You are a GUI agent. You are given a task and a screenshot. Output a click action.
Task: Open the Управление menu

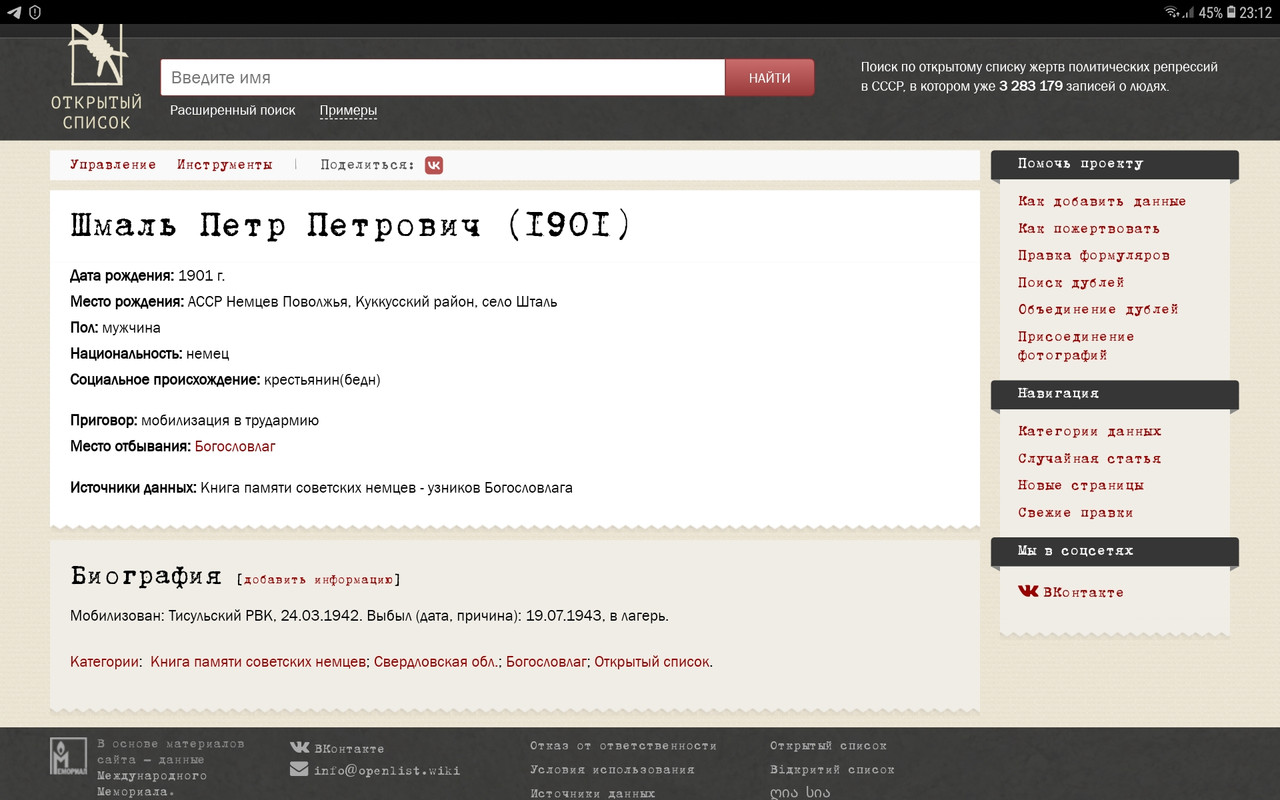click(x=113, y=165)
